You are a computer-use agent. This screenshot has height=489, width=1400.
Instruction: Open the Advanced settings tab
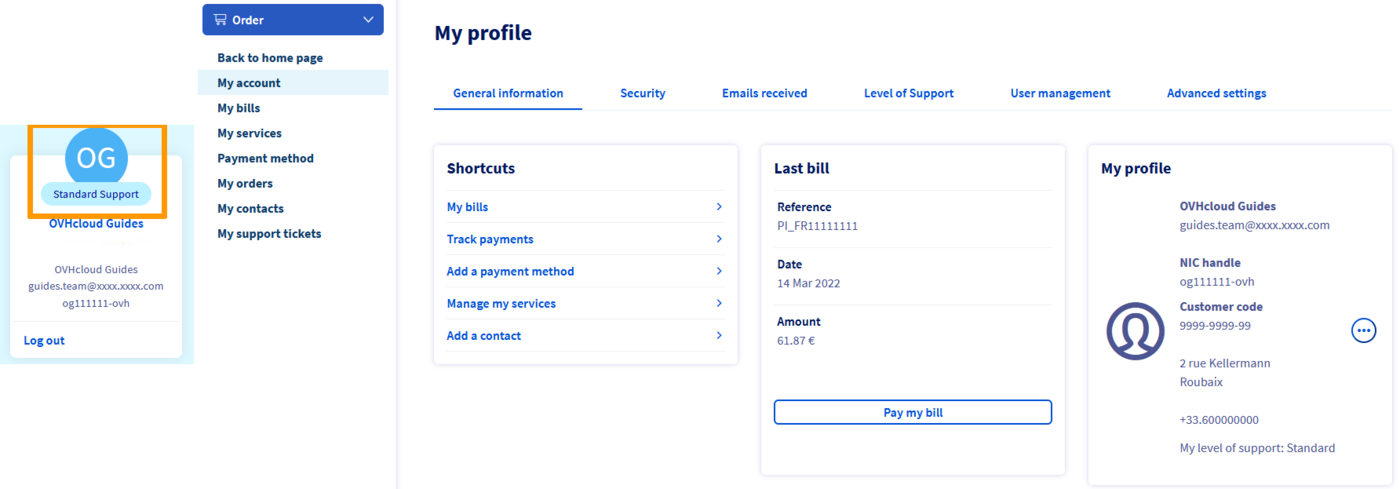1216,93
